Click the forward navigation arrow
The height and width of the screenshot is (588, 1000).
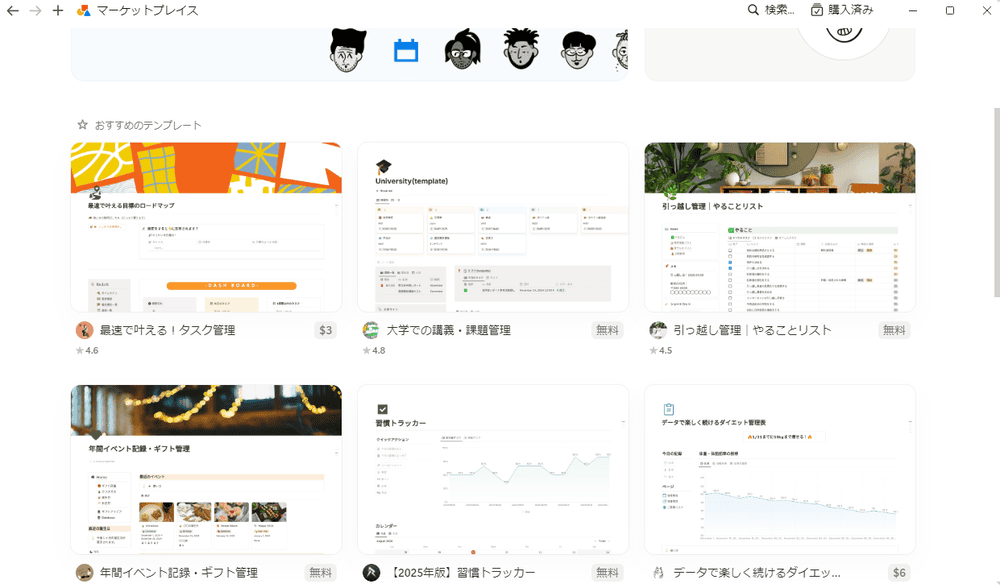(35, 10)
